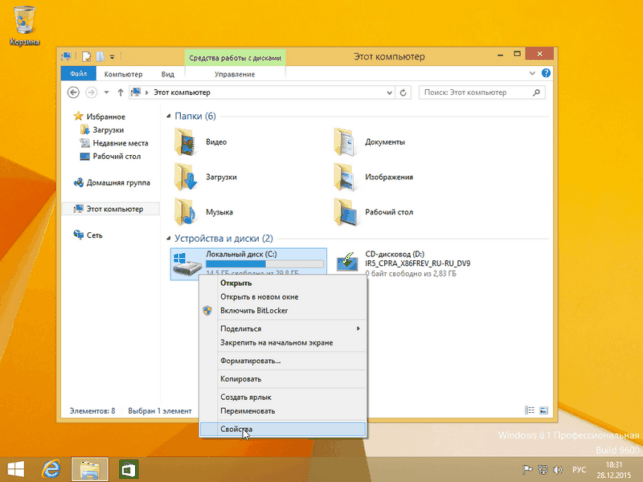Switch to large icons view in status bar
Image resolution: width=643 pixels, height=482 pixels.
(x=544, y=410)
